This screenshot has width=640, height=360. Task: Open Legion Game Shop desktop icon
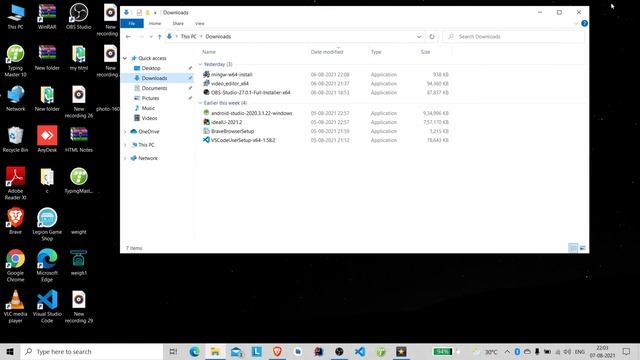[47, 224]
